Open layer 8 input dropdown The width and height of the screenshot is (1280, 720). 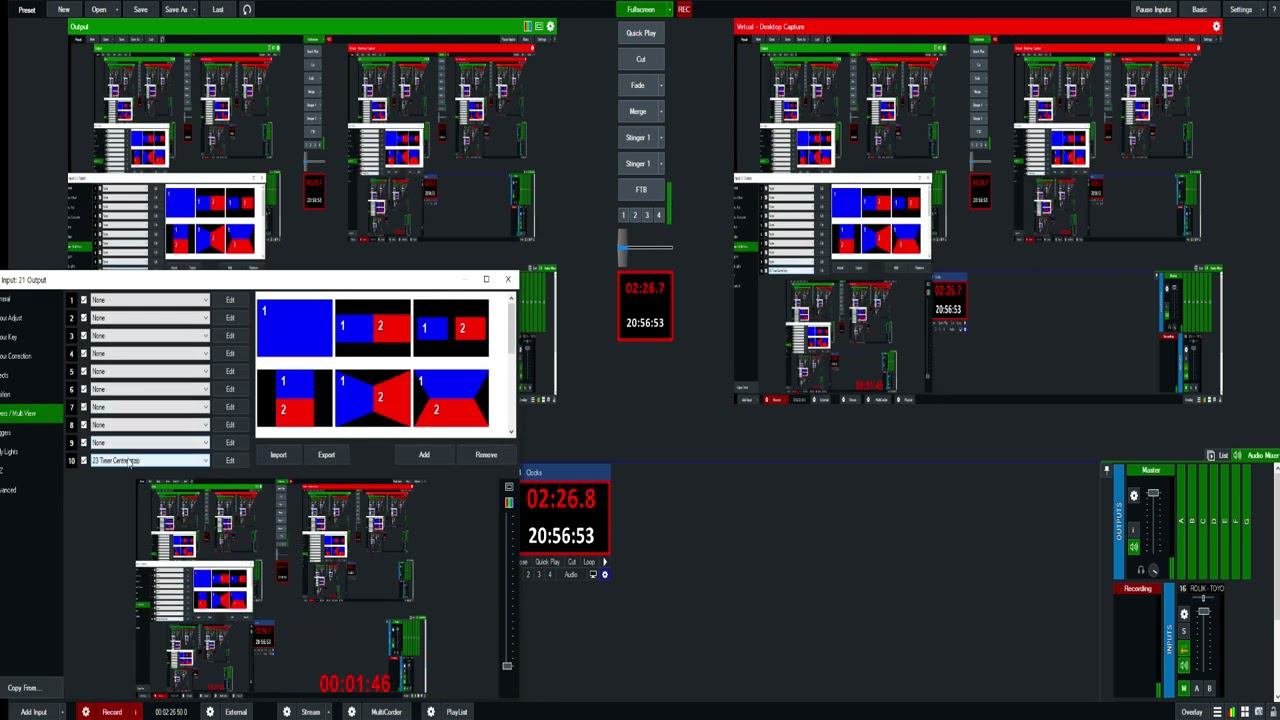(150, 425)
